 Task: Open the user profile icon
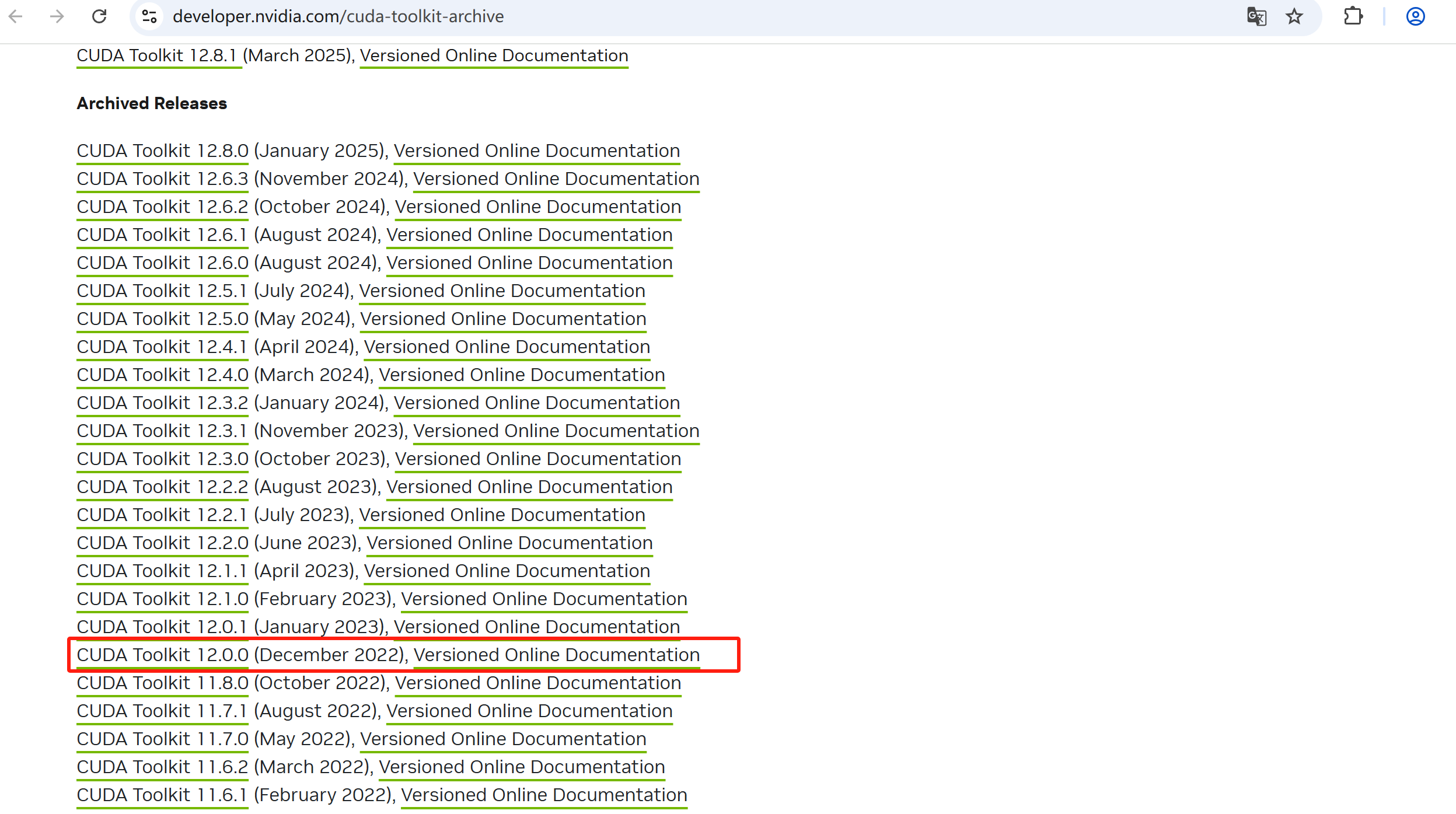tap(1415, 16)
